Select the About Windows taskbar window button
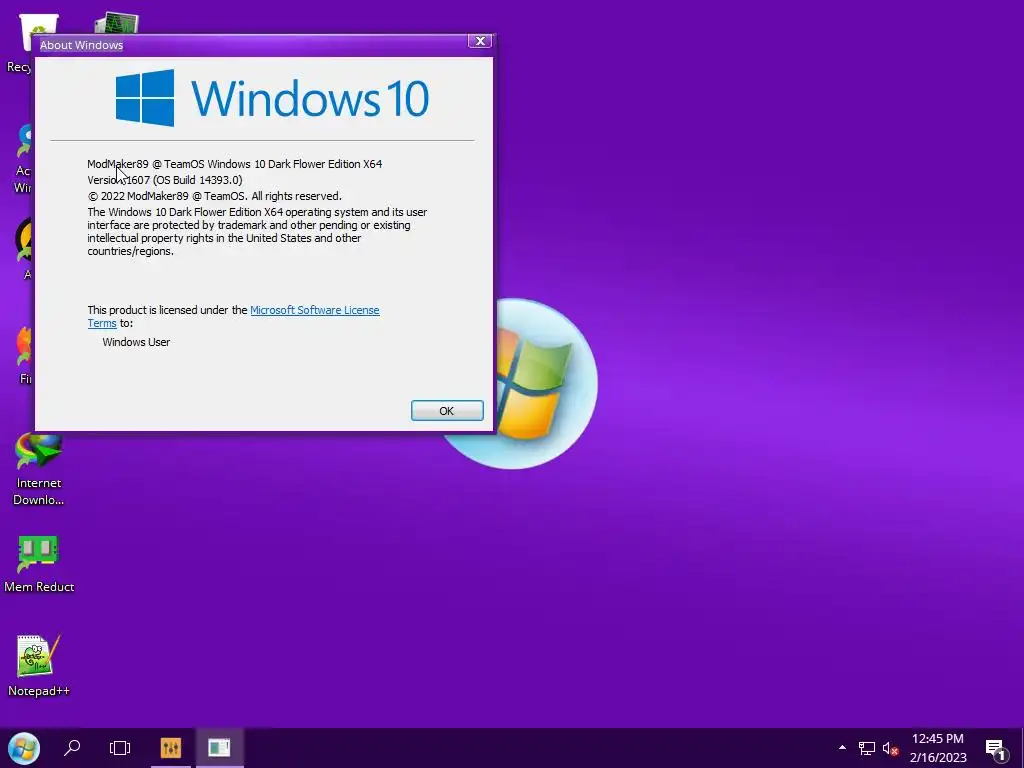1024x768 pixels. pyautogui.click(x=219, y=748)
